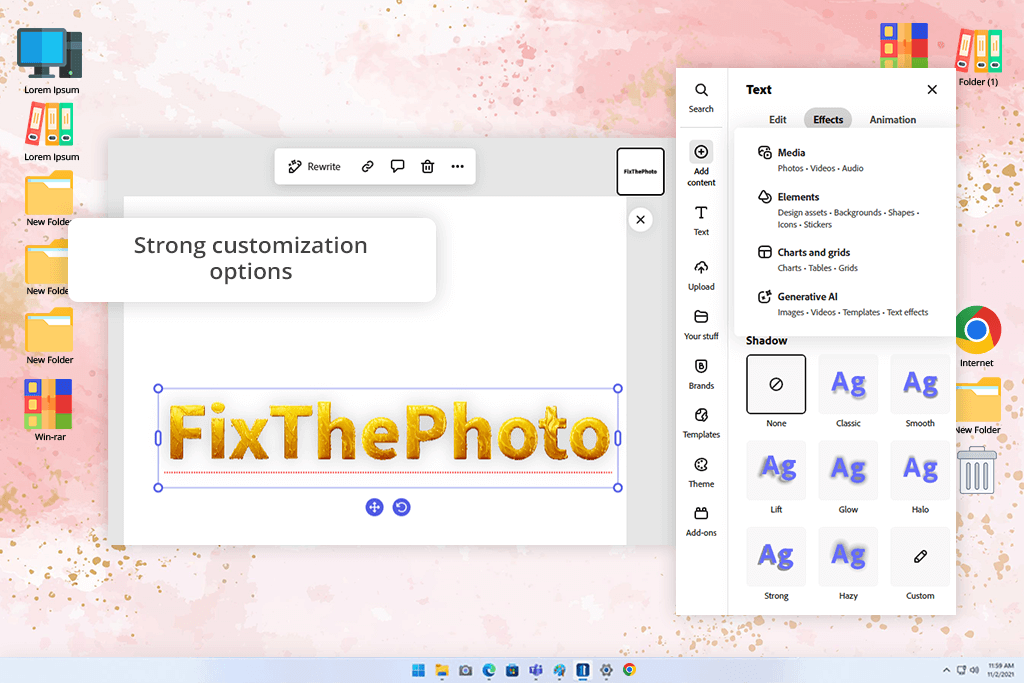Click top-left resize handle of text box
The width and height of the screenshot is (1024, 683).
coord(158,389)
